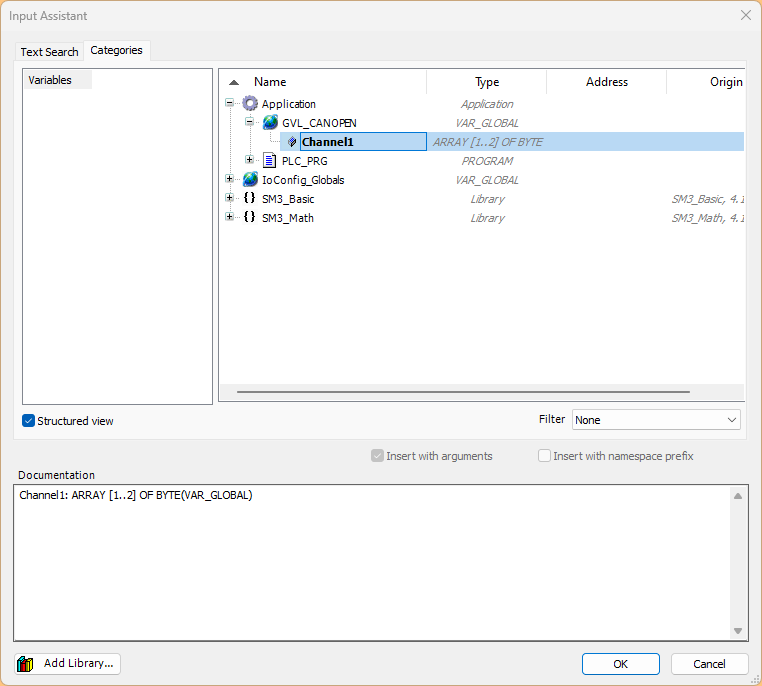762x686 pixels.
Task: Click the GVL_CANOPEN globe icon
Action: coord(270,122)
